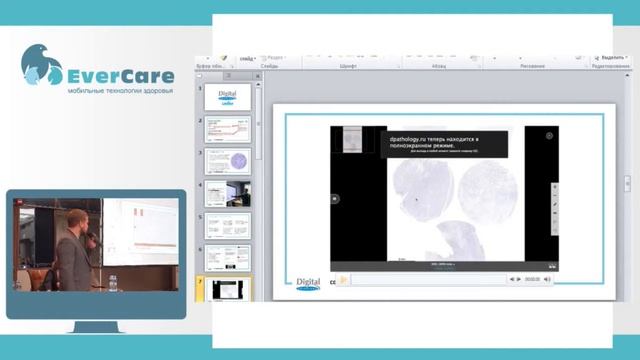Click the slide panel scroll up arrow
This screenshot has height=360, width=640.
258,84
